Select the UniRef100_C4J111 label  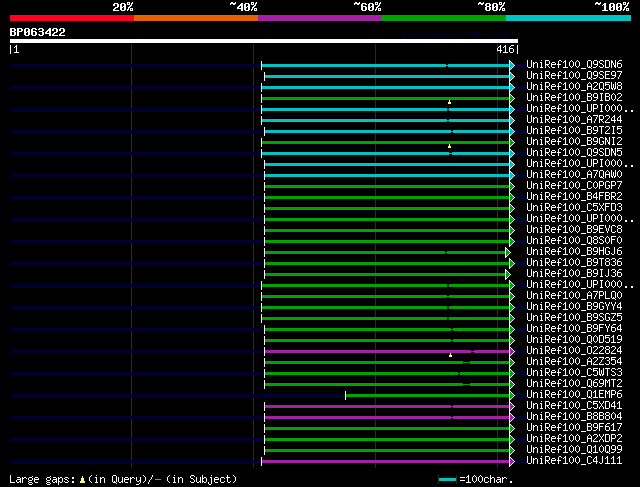coord(574,461)
